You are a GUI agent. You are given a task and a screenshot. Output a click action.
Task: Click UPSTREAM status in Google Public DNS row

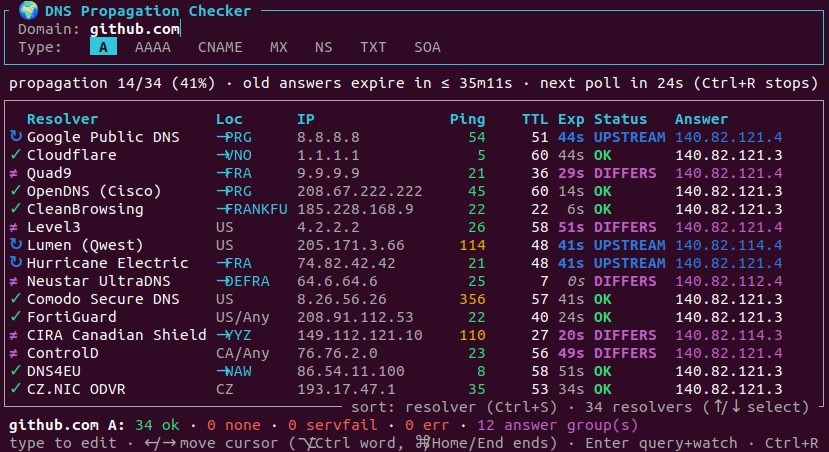click(x=629, y=137)
